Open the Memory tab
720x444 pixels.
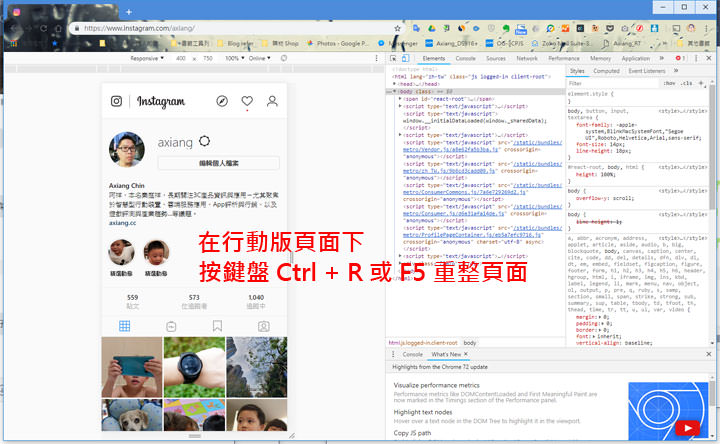tap(600, 58)
